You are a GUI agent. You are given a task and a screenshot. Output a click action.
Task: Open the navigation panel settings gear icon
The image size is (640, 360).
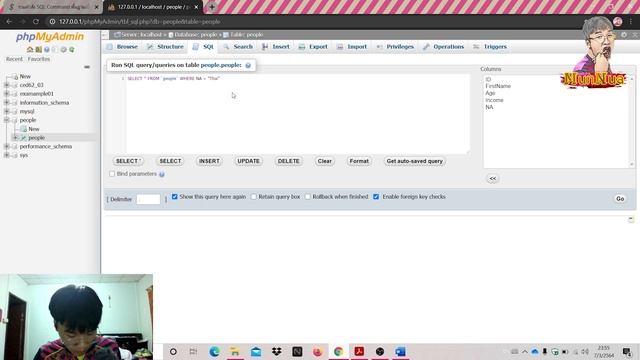(x=63, y=49)
